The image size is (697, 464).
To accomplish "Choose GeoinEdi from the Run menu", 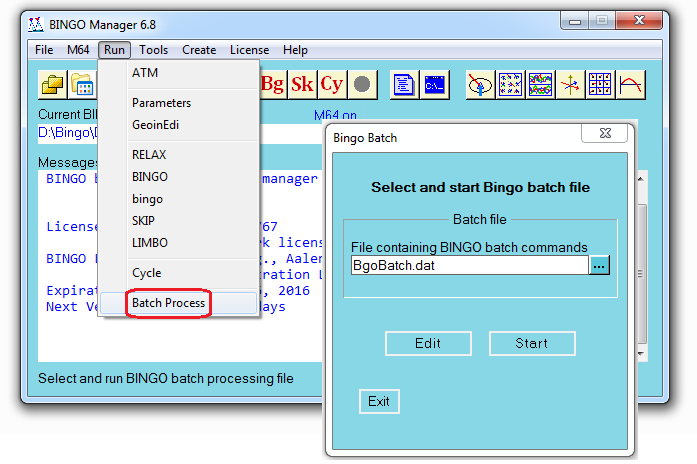I will pyautogui.click(x=179, y=125).
